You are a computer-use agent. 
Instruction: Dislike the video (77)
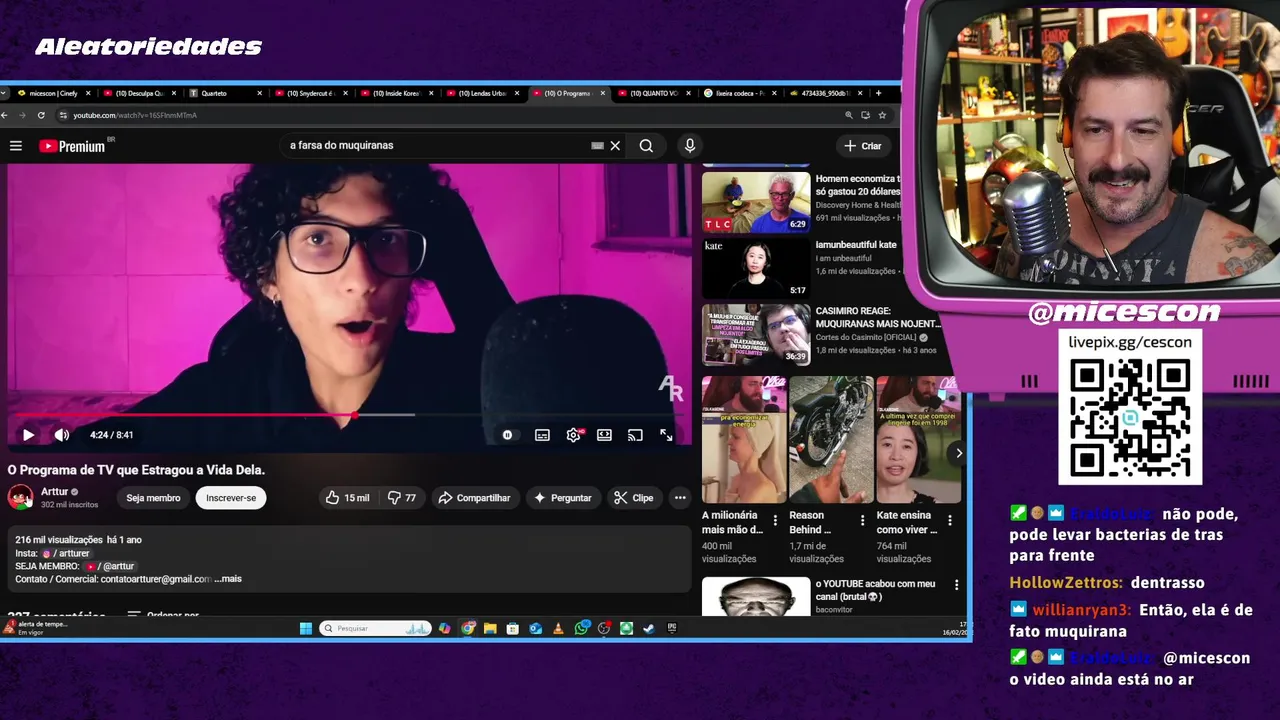402,498
